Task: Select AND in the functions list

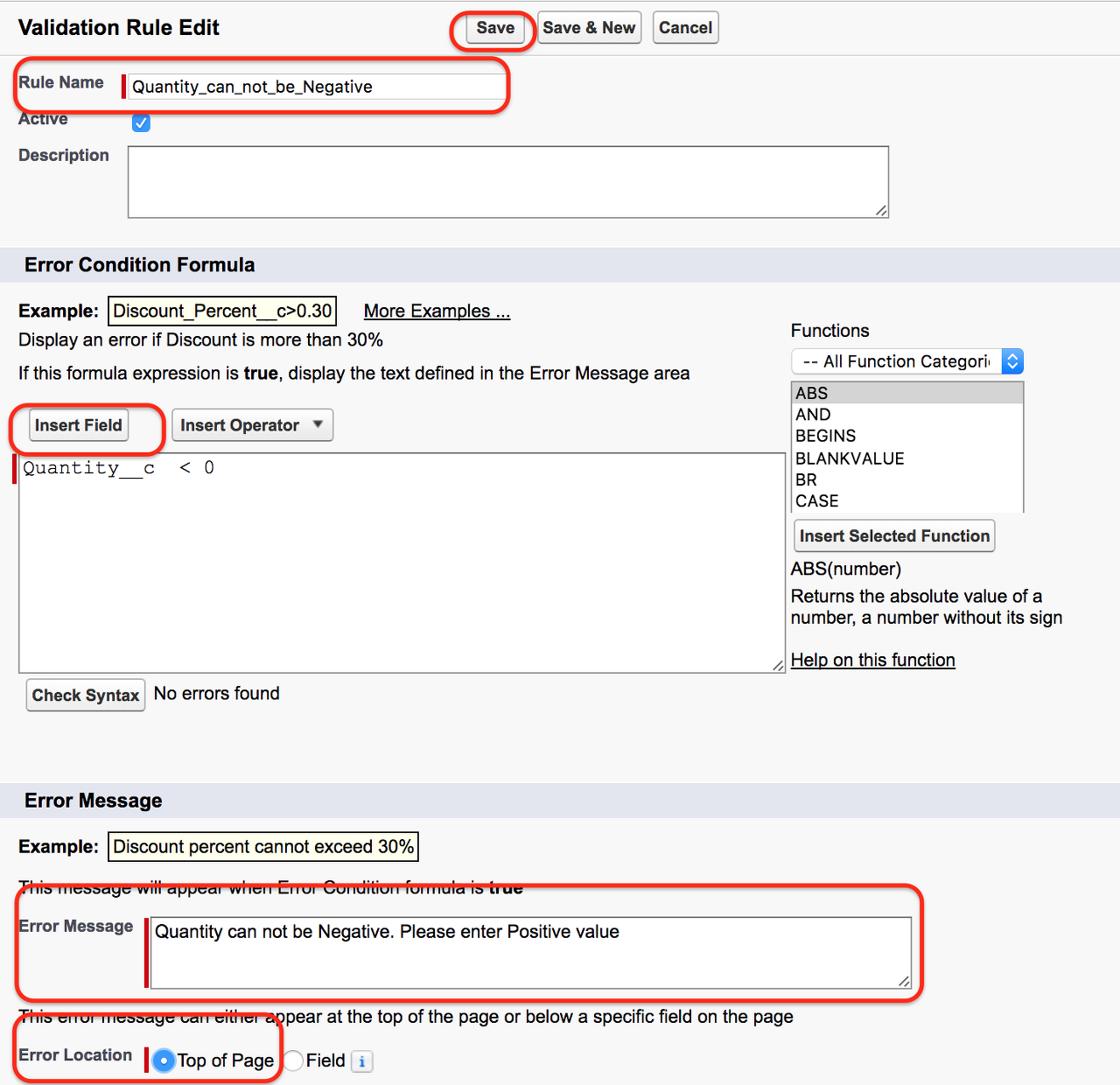Action: click(906, 415)
